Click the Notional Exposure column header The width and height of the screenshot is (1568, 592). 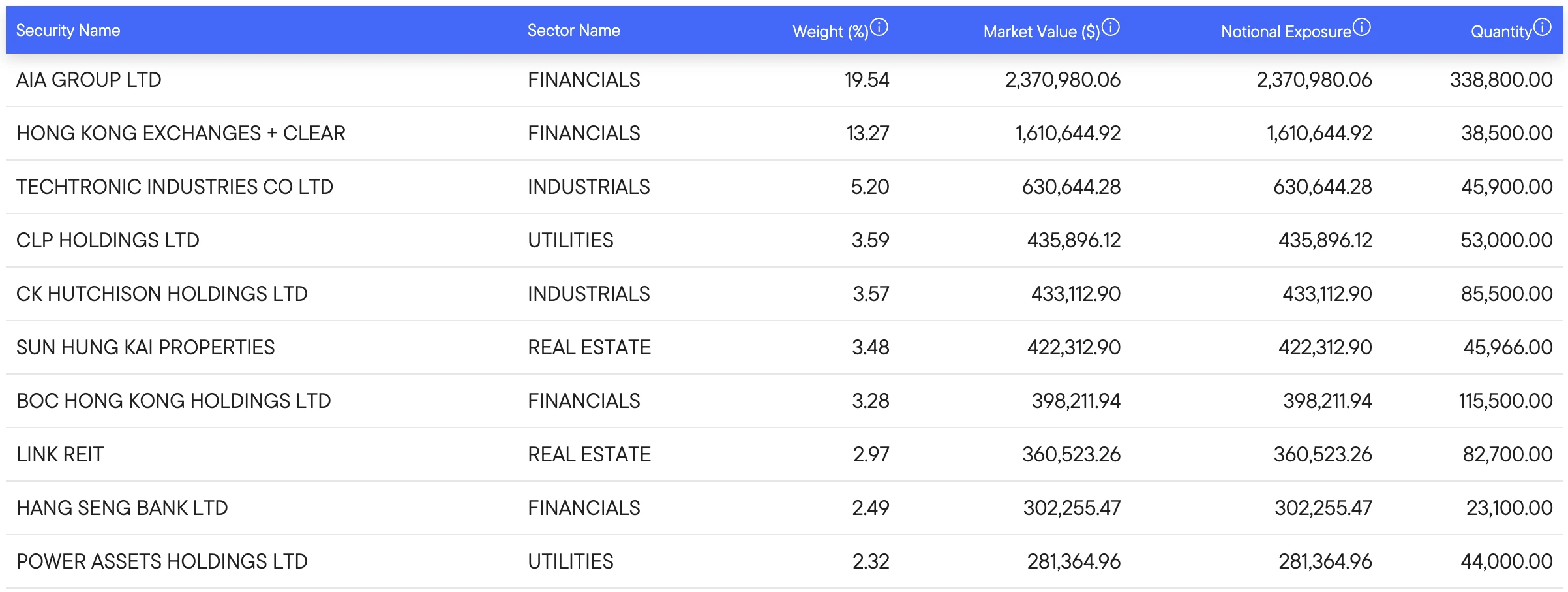pos(1286,31)
